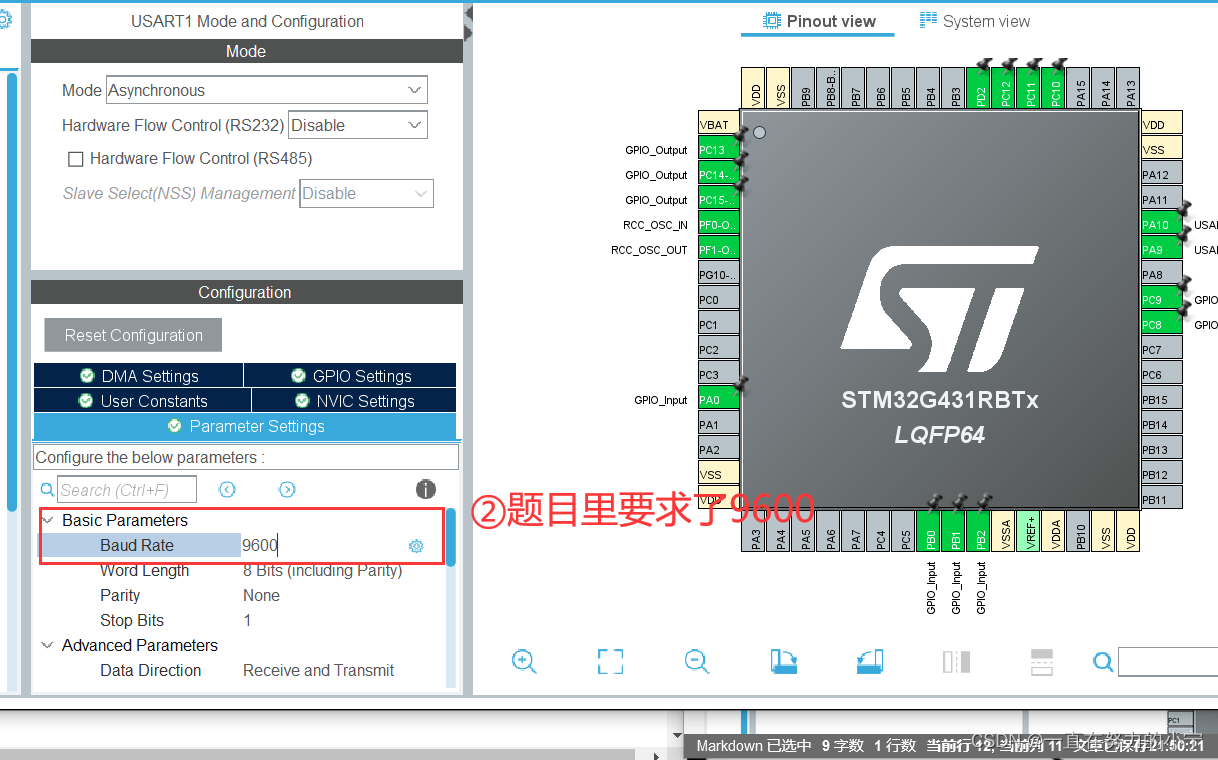
Task: Click the PC14 pin on the chip
Action: (719, 175)
